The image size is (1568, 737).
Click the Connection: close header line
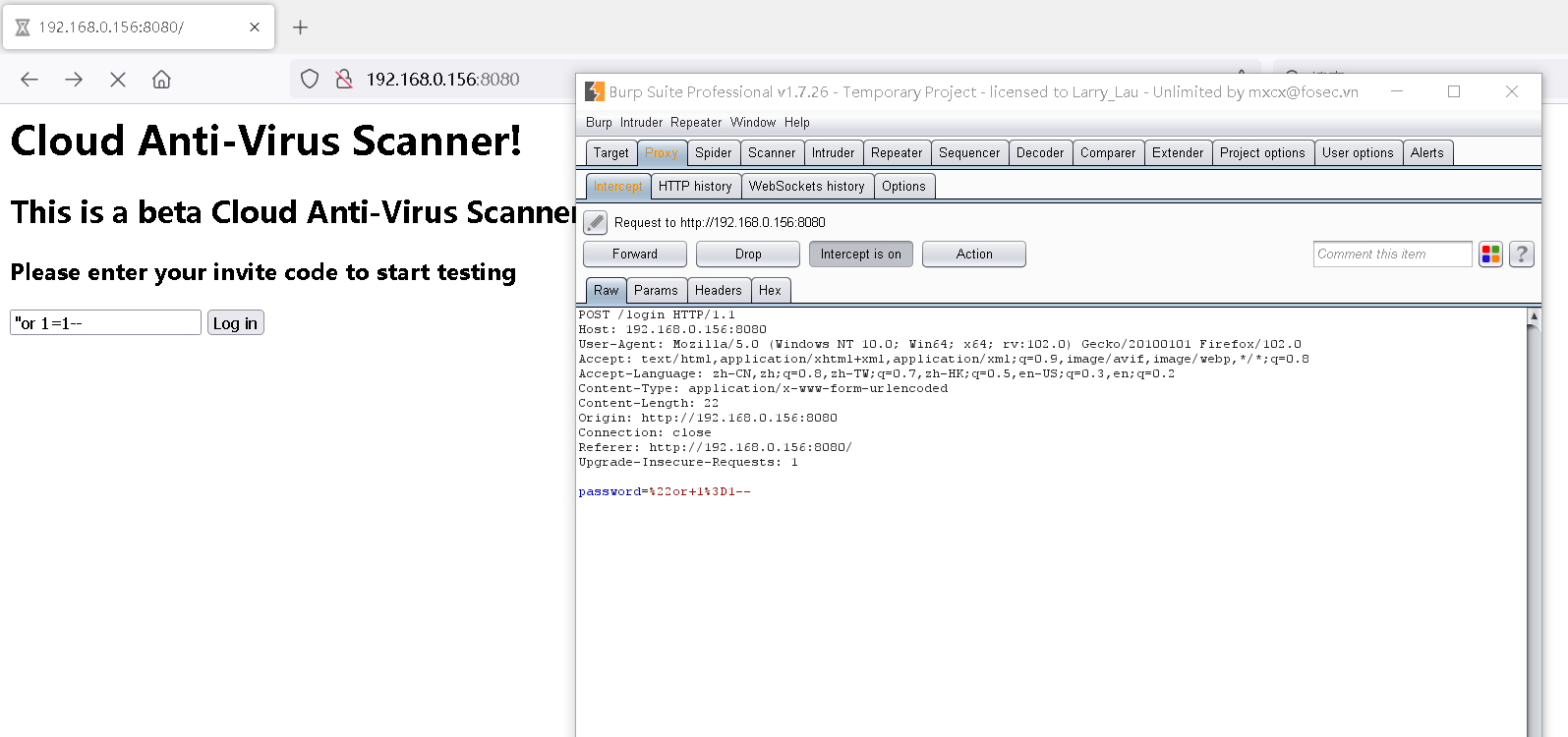click(645, 433)
